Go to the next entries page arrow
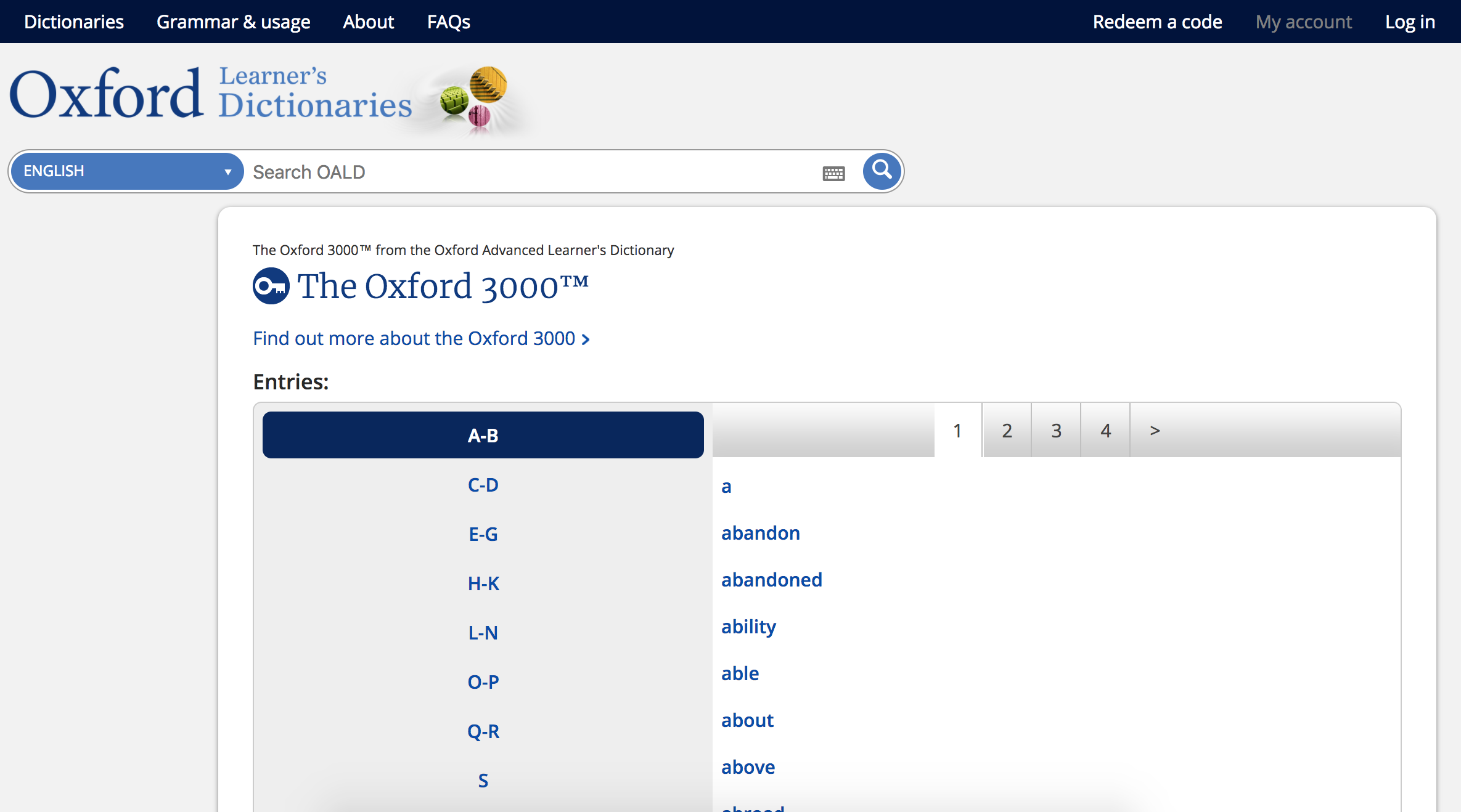The width and height of the screenshot is (1461, 812). click(x=1155, y=431)
